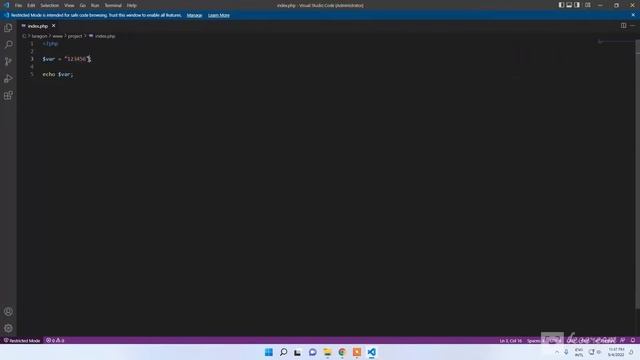Toggle the bottom panel layout icon
The height and width of the screenshot is (360, 640).
[x=569, y=5]
